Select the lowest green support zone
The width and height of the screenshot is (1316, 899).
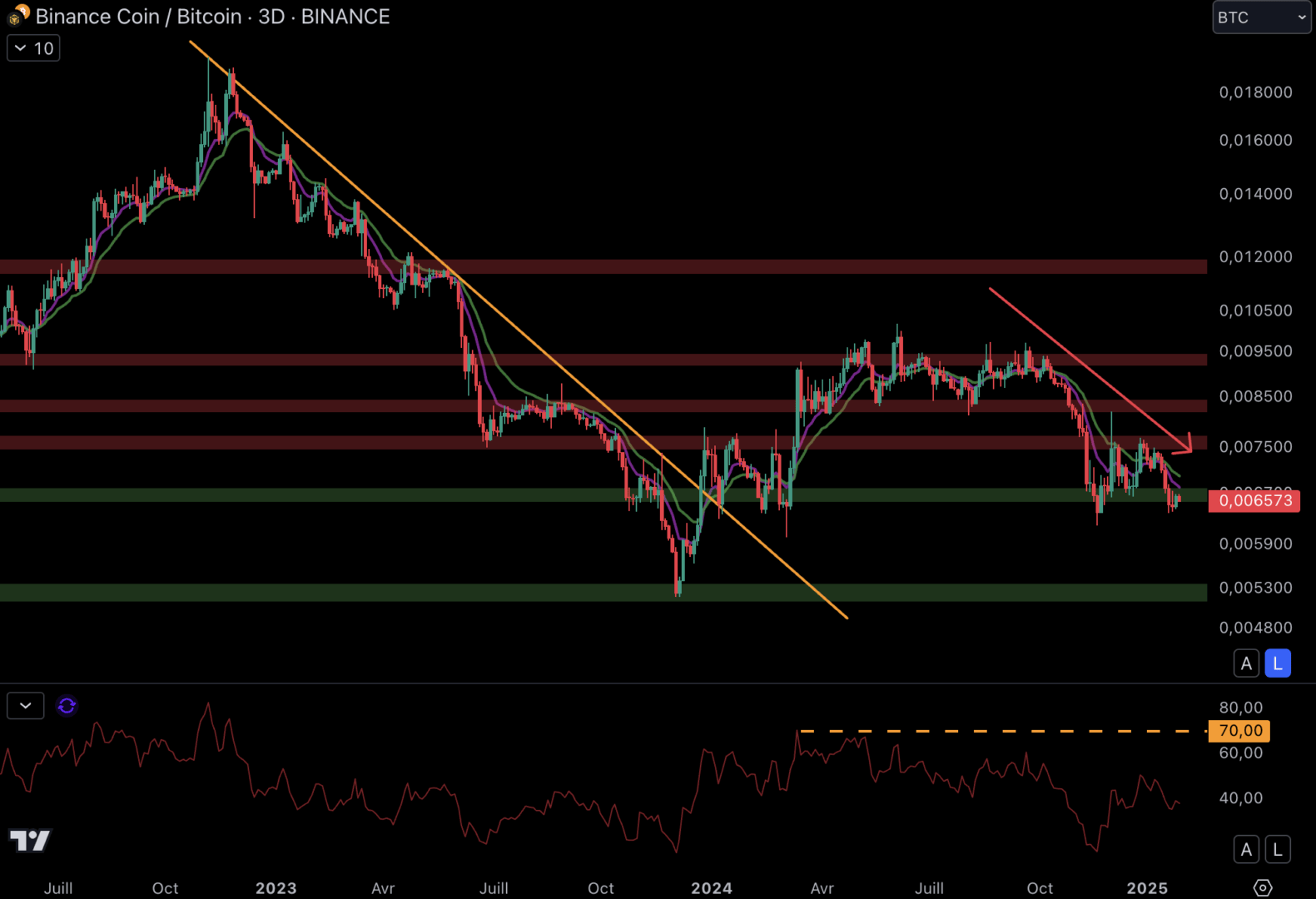(x=333, y=592)
